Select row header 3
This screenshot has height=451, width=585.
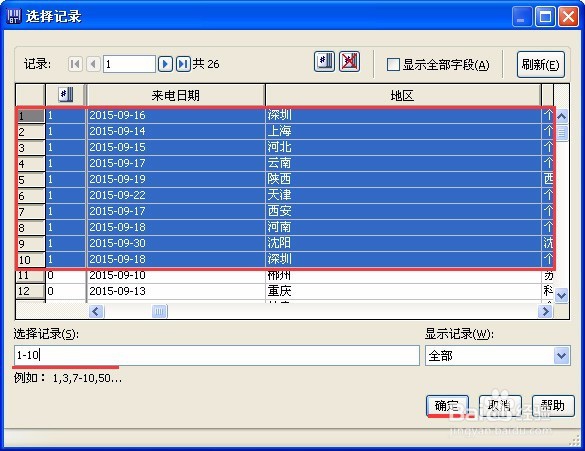tap(31, 148)
